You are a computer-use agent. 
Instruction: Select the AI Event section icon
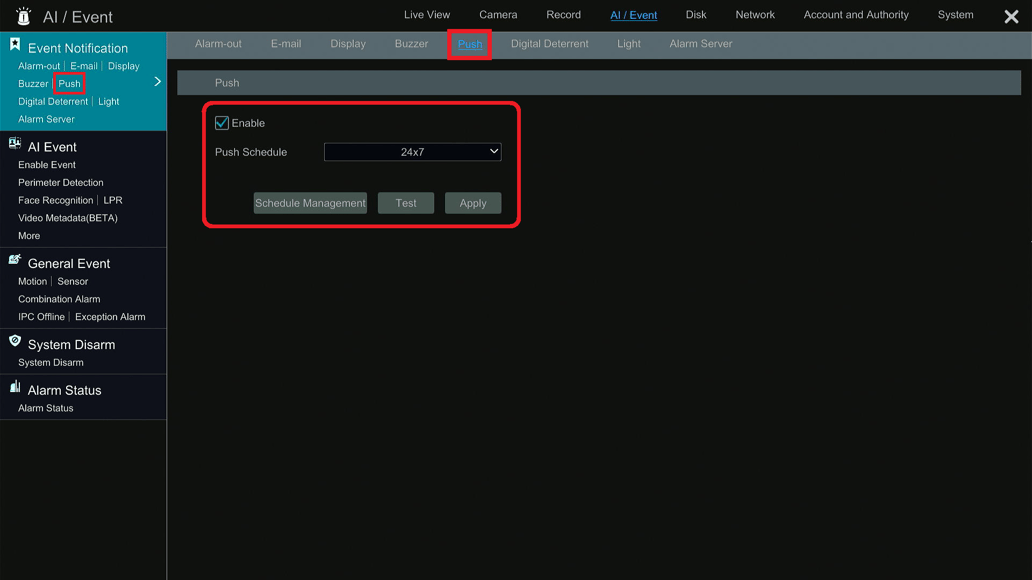pos(13,146)
